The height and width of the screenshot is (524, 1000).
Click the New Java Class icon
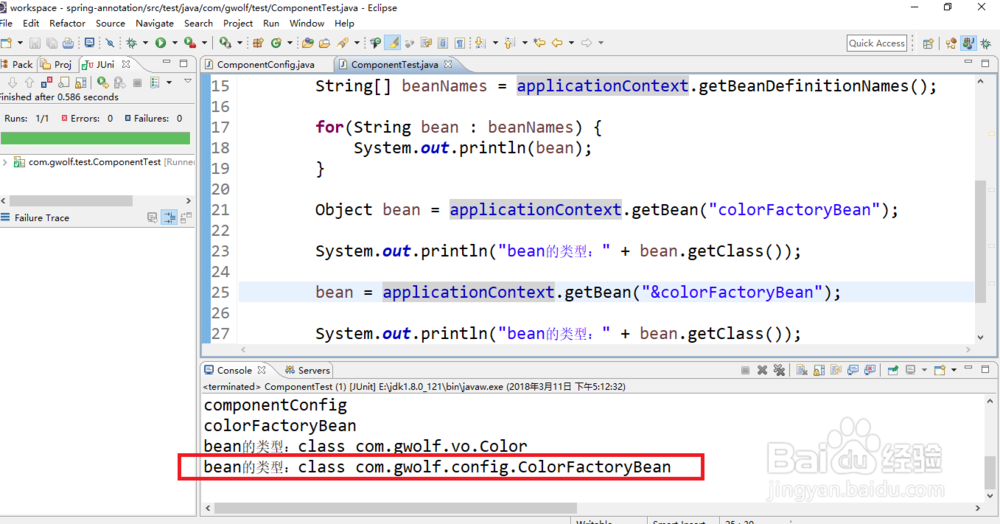[276, 43]
